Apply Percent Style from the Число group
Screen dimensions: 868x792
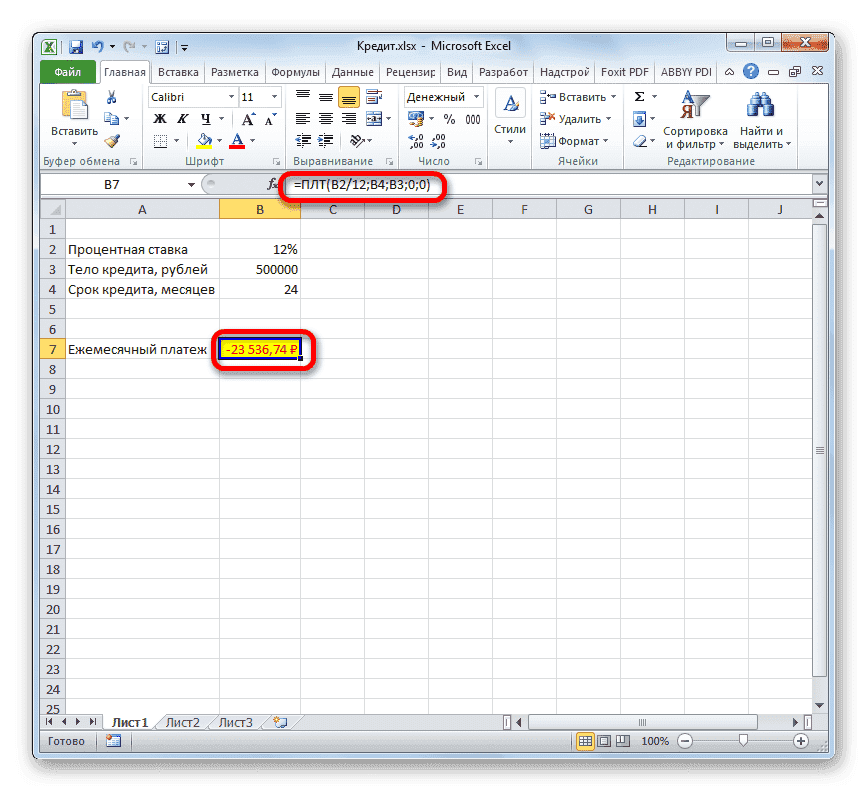tap(450, 118)
